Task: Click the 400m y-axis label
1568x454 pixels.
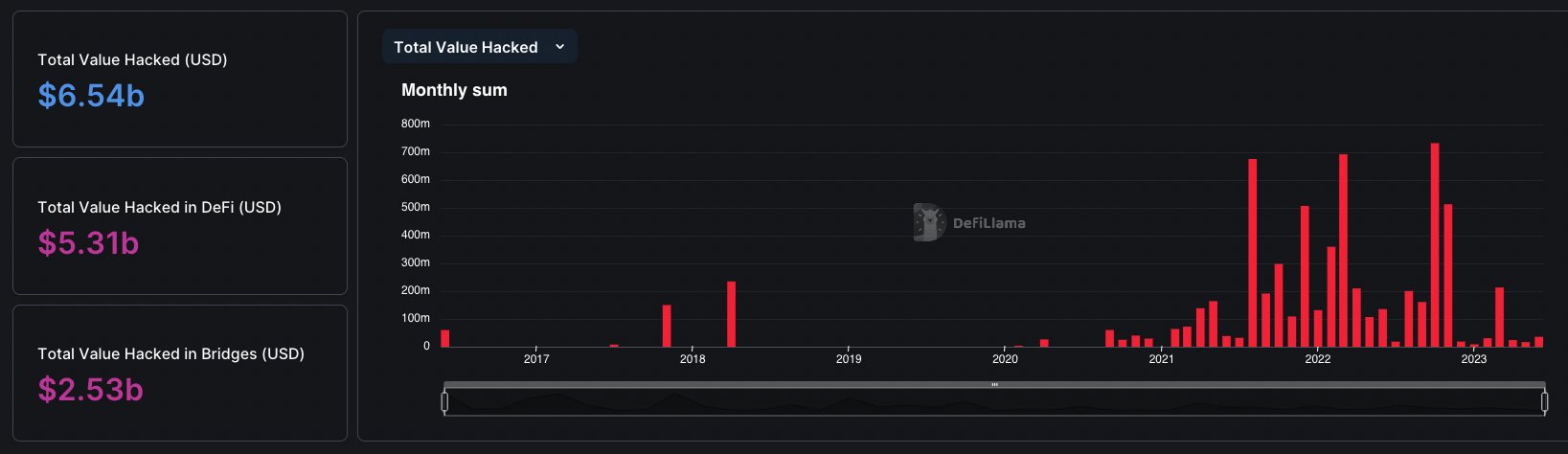Action: coord(416,235)
